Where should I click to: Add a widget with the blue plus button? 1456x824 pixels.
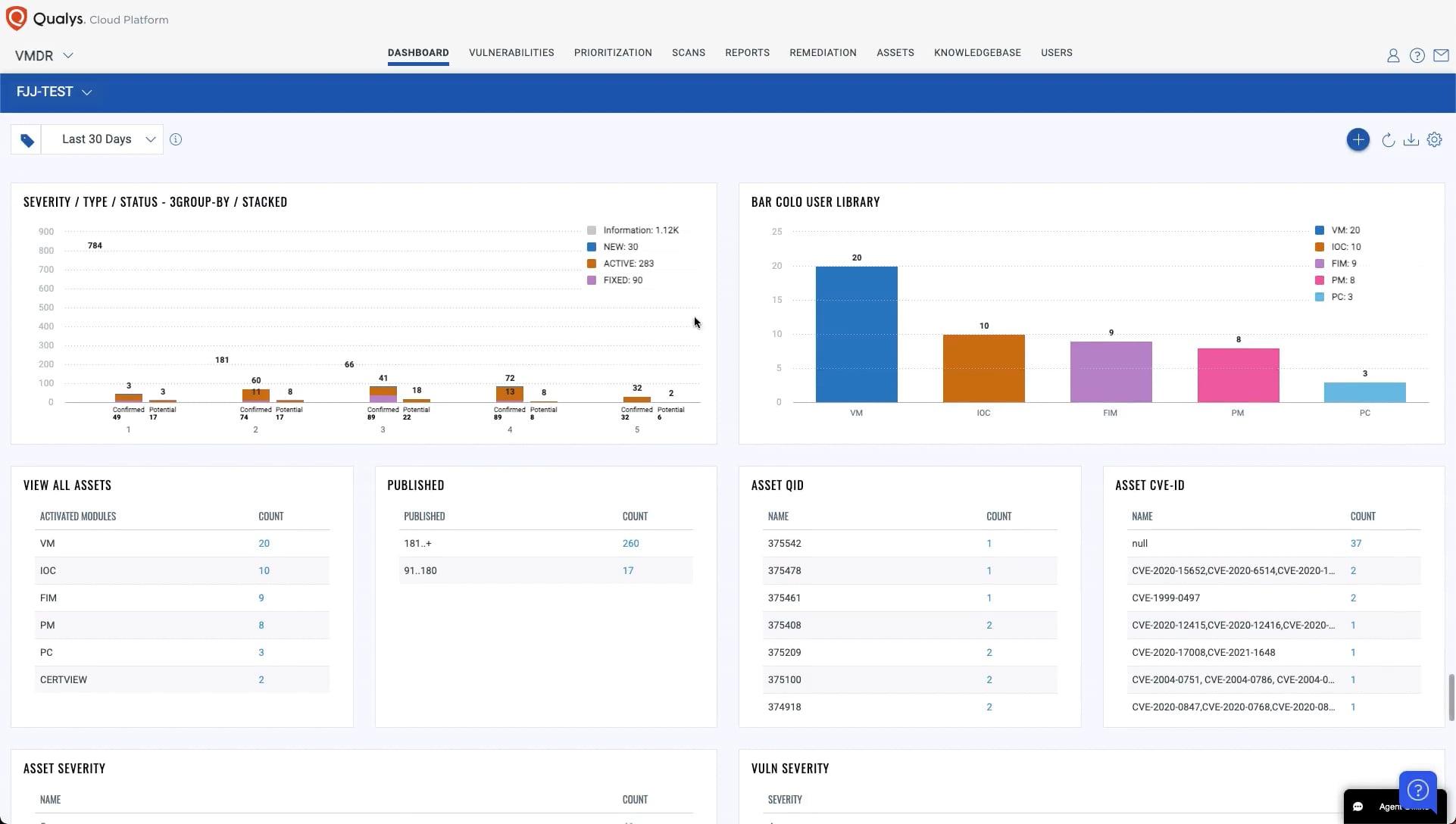click(1358, 139)
